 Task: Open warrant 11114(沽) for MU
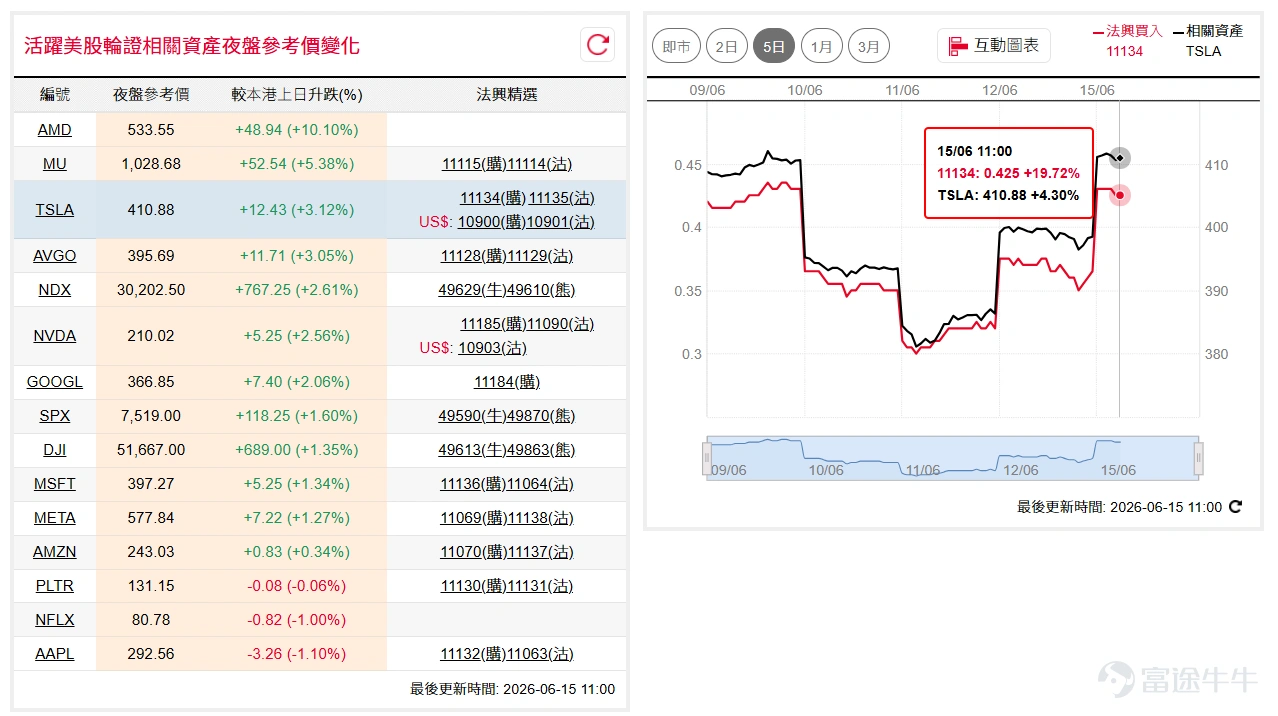[540, 164]
